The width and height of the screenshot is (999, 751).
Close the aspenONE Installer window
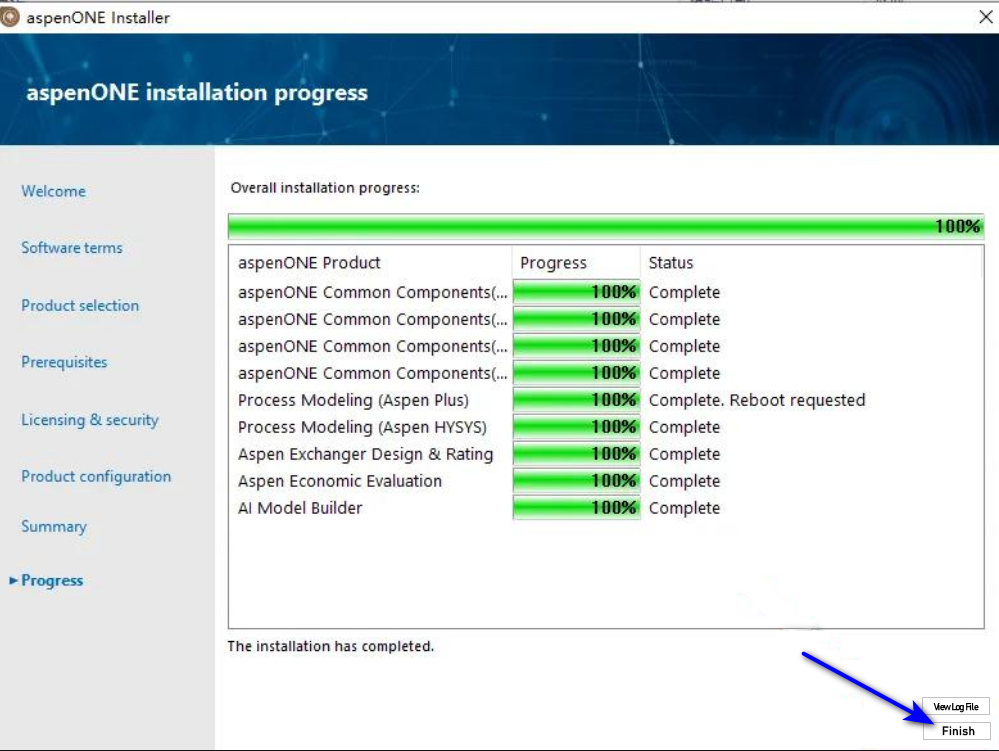[985, 17]
